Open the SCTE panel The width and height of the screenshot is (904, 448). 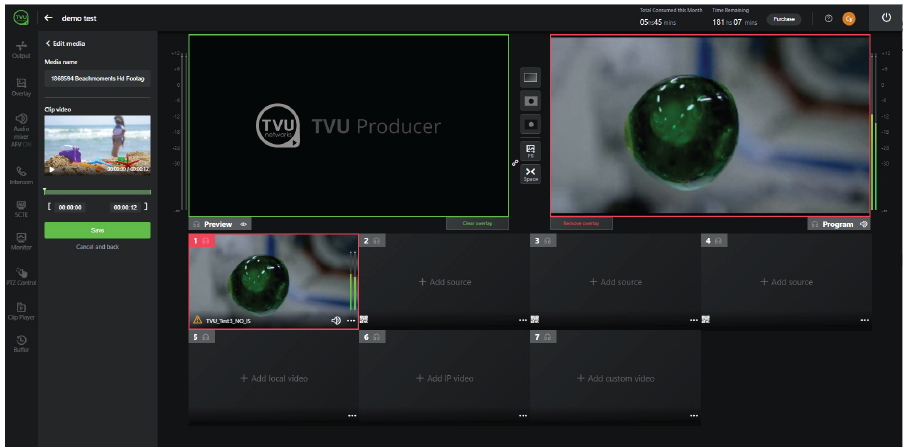(21, 208)
